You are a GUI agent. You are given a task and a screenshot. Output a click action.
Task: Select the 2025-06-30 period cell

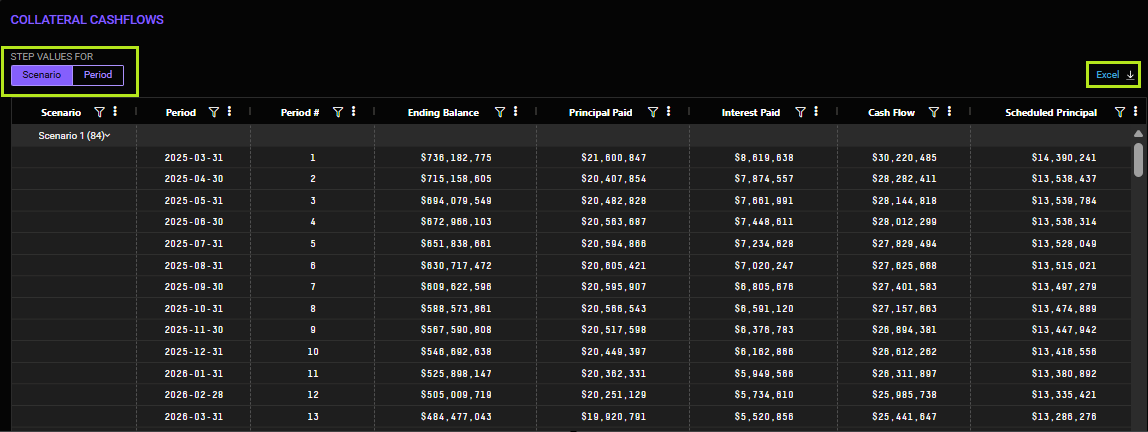(193, 222)
